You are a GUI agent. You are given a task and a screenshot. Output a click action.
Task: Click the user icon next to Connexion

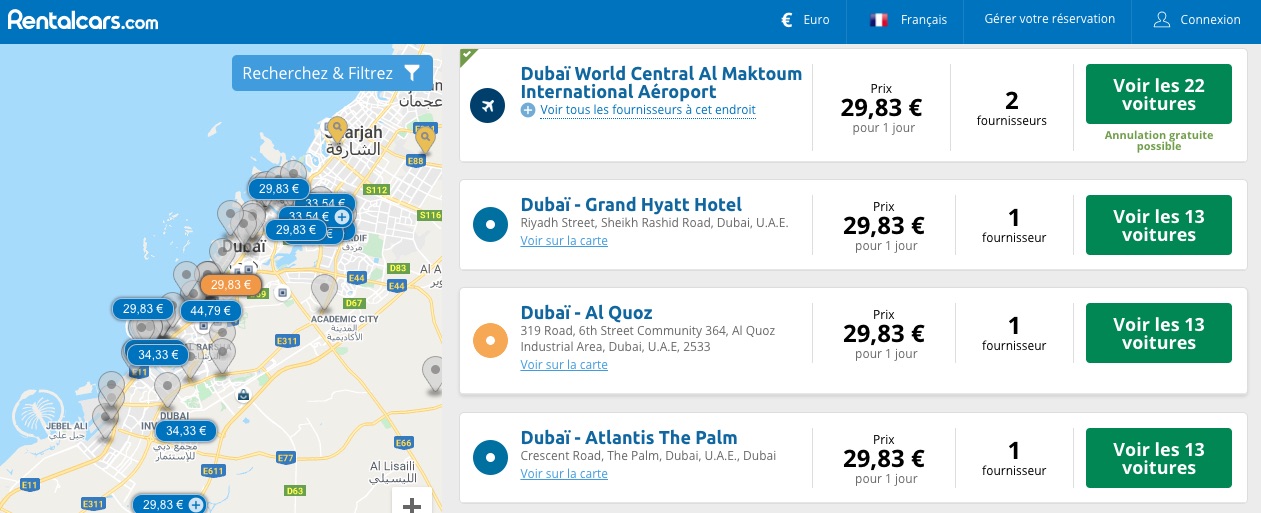[1161, 19]
